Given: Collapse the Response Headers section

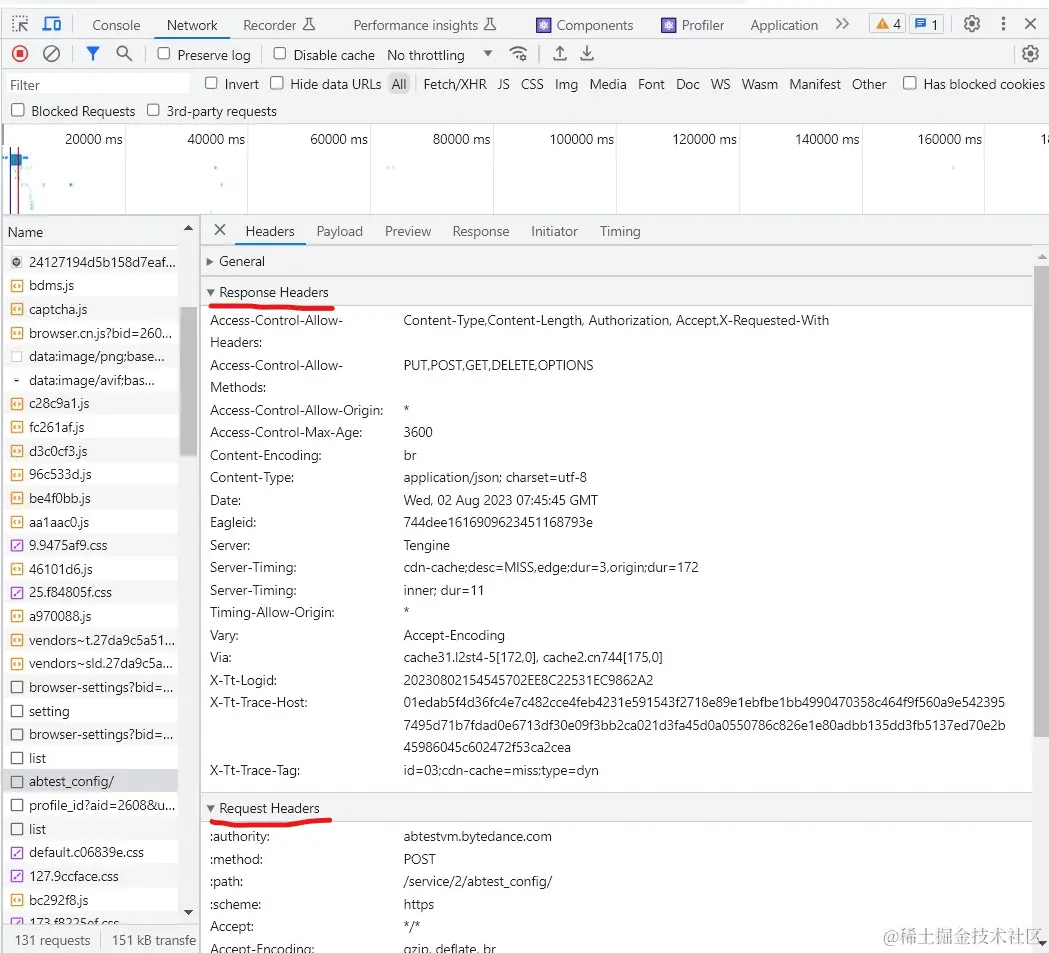Looking at the screenshot, I should click(211, 292).
